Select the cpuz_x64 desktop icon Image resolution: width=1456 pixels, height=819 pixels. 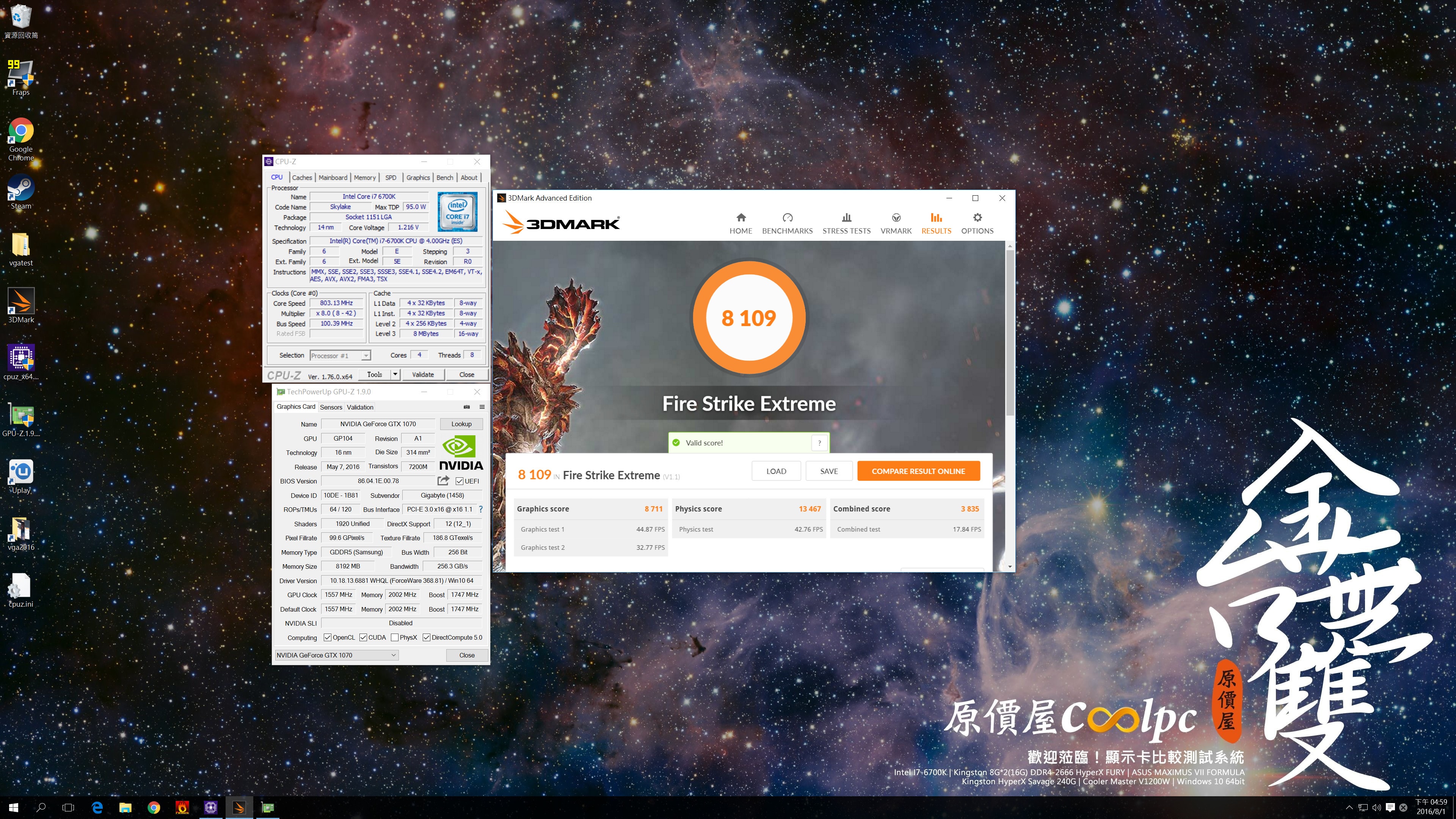click(x=21, y=363)
